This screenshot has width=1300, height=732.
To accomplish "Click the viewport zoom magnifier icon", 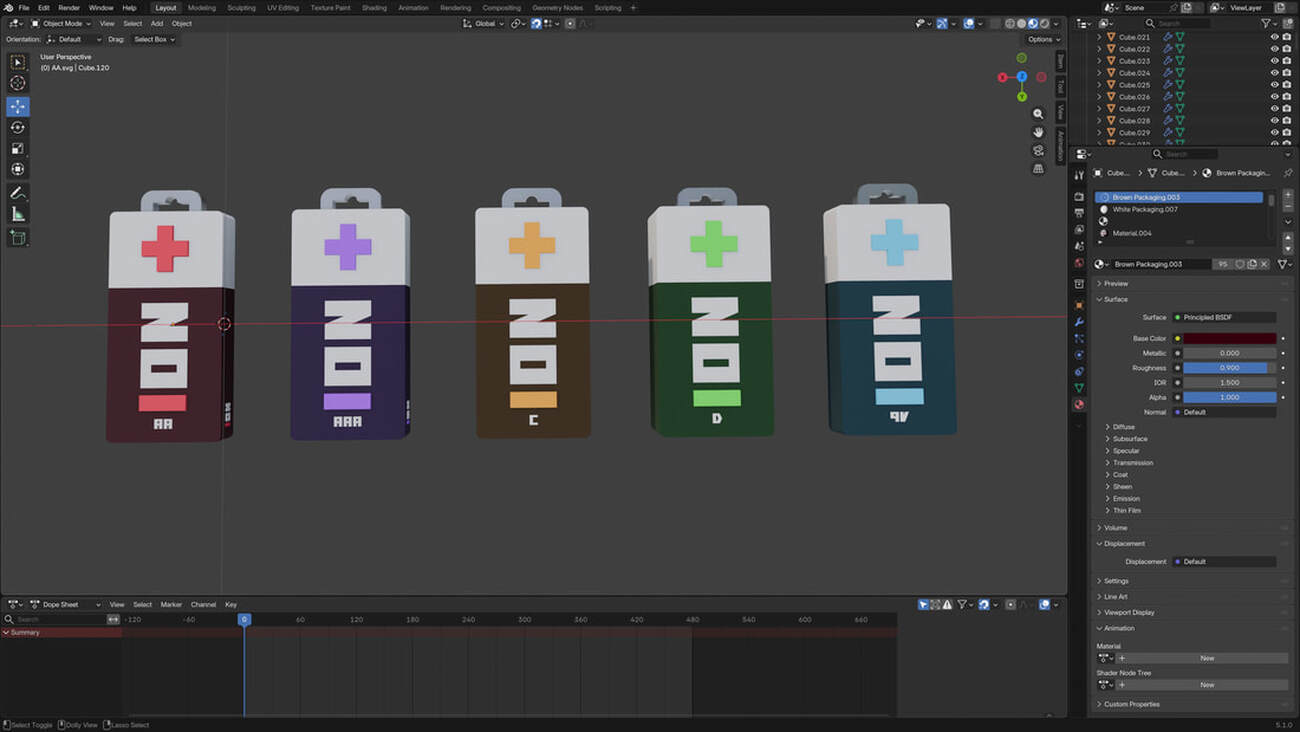I will click(1038, 114).
